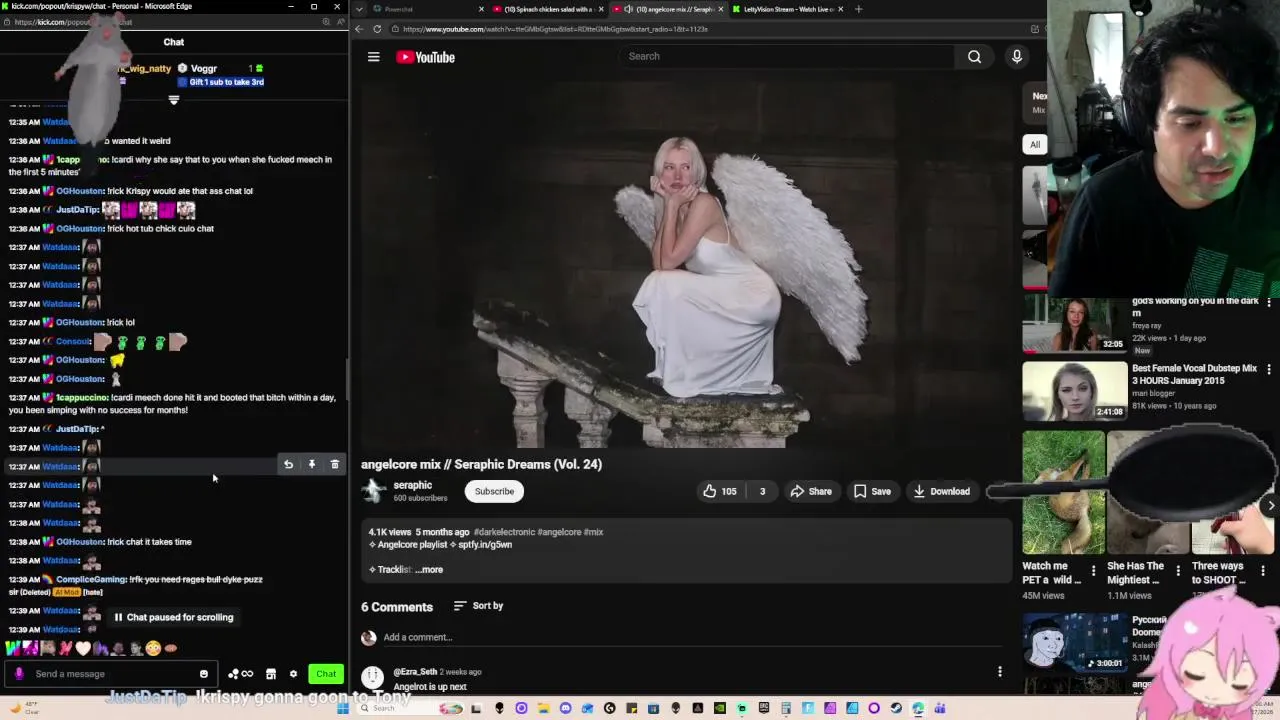Open menu for god's working on you video
1280x720 pixels.
(1269, 302)
